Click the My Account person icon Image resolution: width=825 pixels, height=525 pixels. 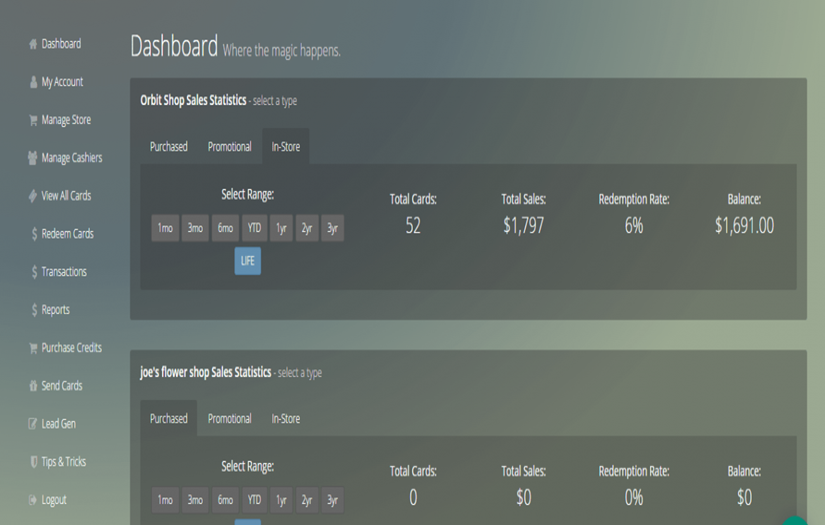pyautogui.click(x=34, y=82)
